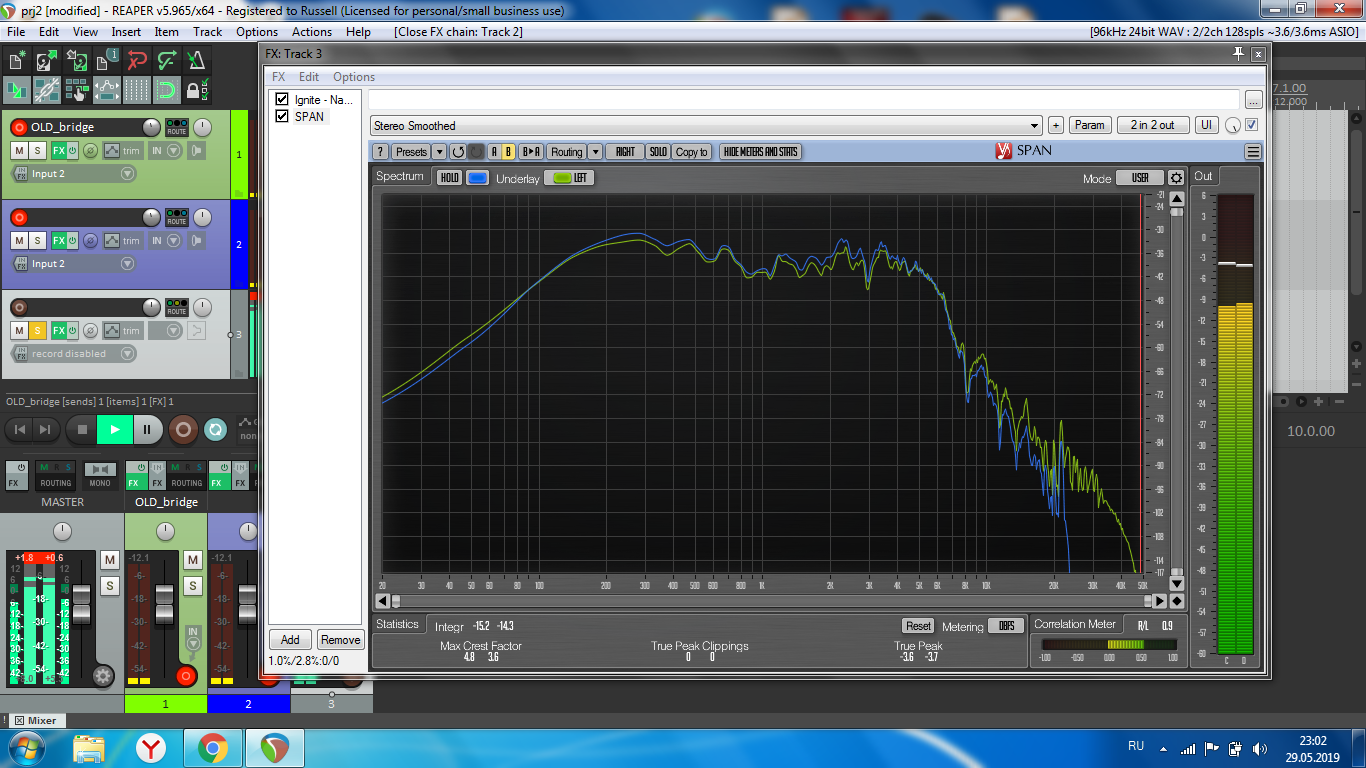Open the master channel settings gear icon
Viewport: 1366px width, 768px height.
[x=103, y=676]
